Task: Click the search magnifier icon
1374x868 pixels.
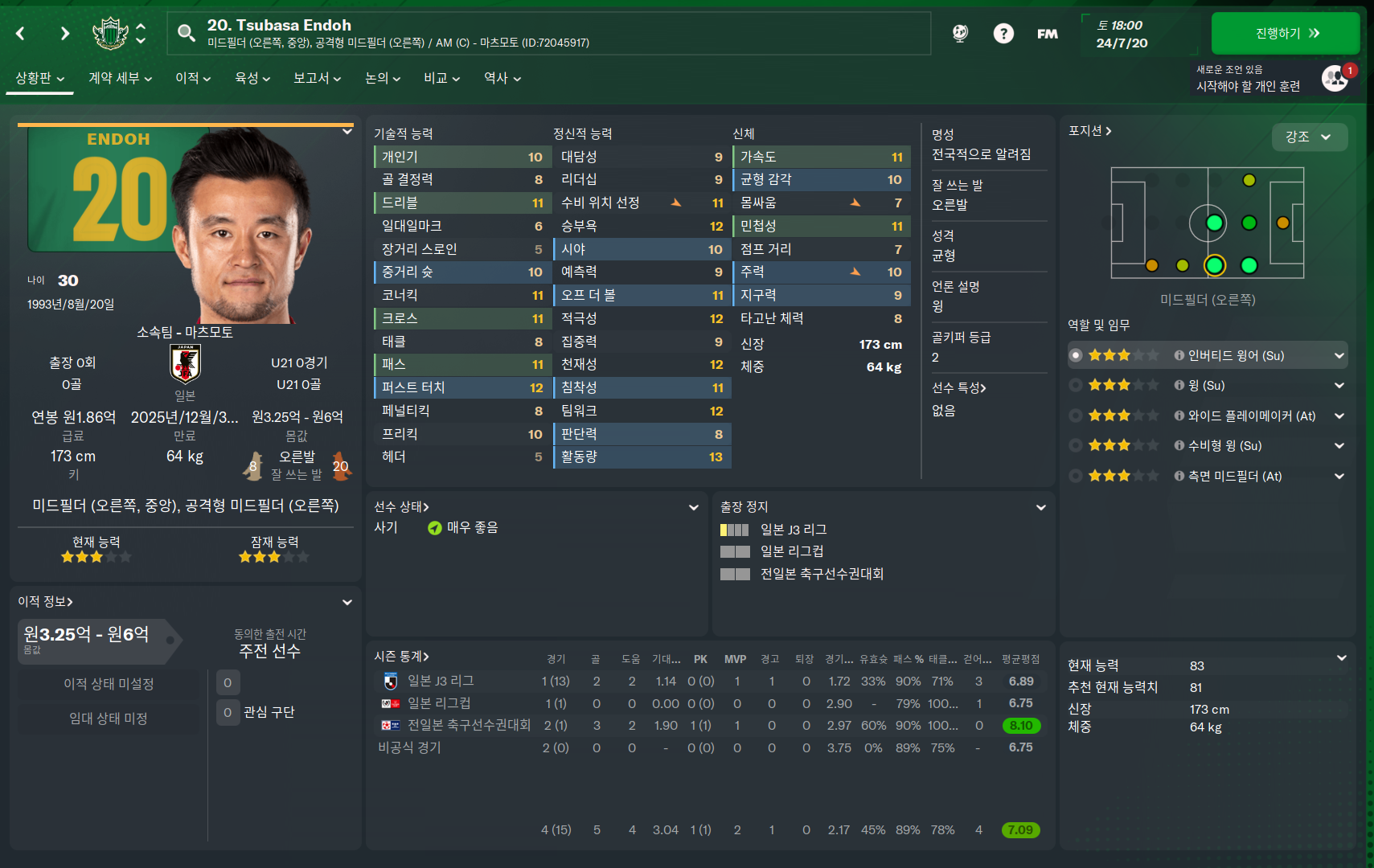Action: point(187,33)
